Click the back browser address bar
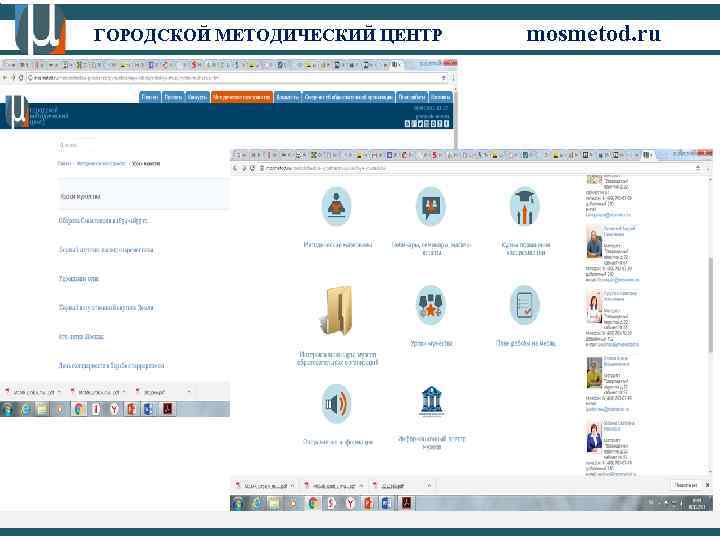 (x=237, y=78)
